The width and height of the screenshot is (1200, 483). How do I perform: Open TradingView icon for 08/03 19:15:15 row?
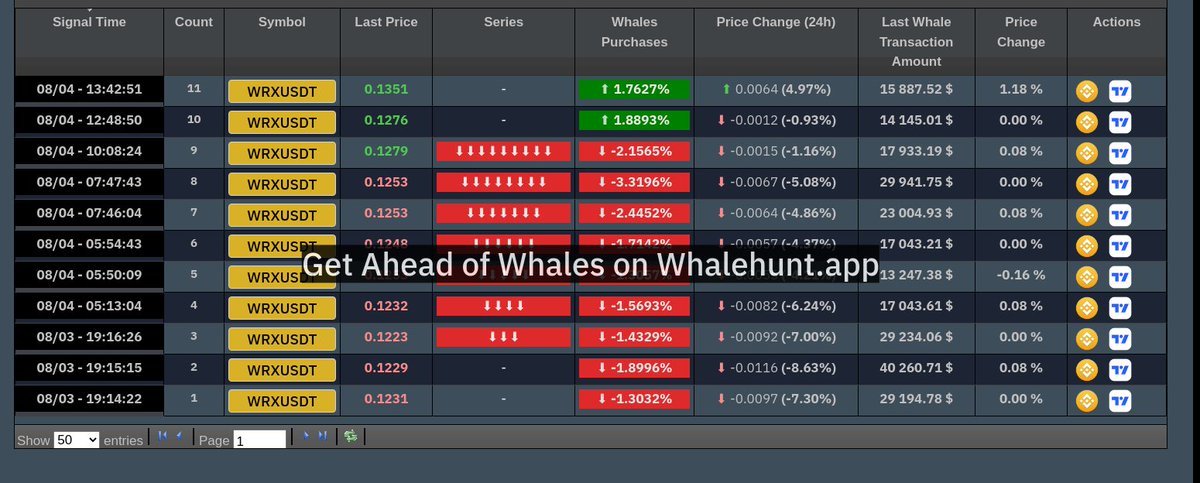(1120, 370)
